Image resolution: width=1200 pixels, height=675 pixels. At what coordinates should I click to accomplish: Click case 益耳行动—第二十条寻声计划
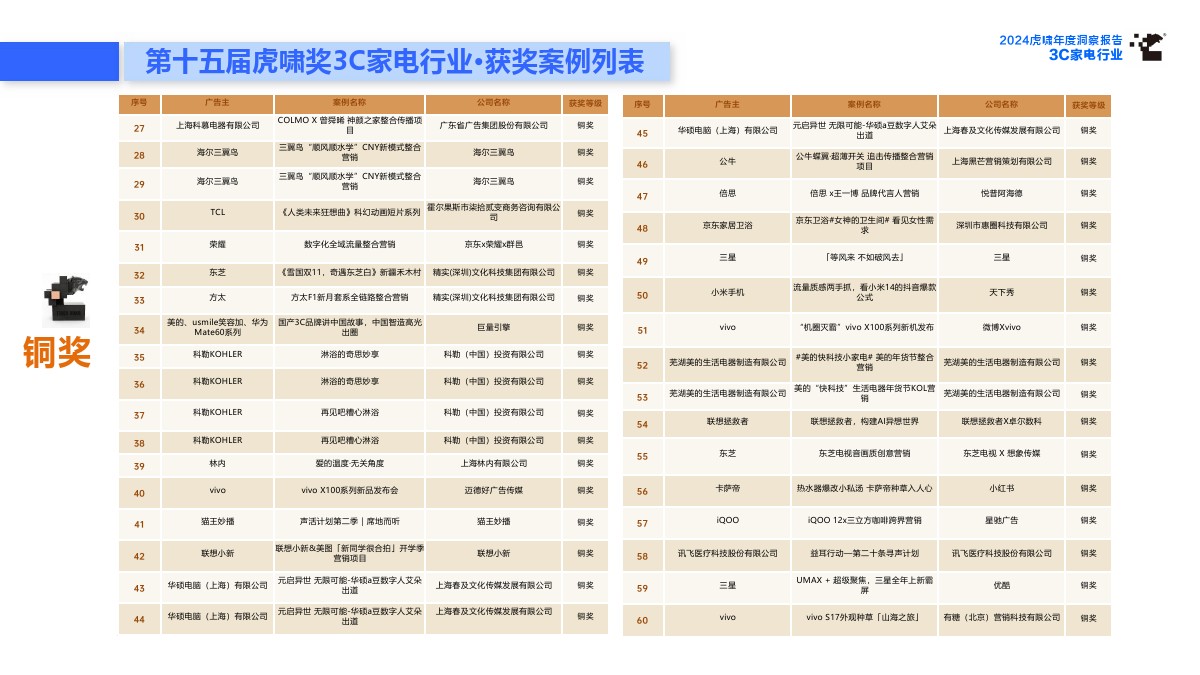(x=863, y=553)
